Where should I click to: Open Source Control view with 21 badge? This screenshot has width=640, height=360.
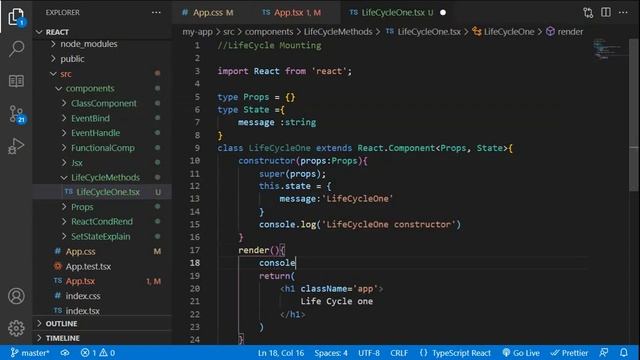[x=17, y=114]
